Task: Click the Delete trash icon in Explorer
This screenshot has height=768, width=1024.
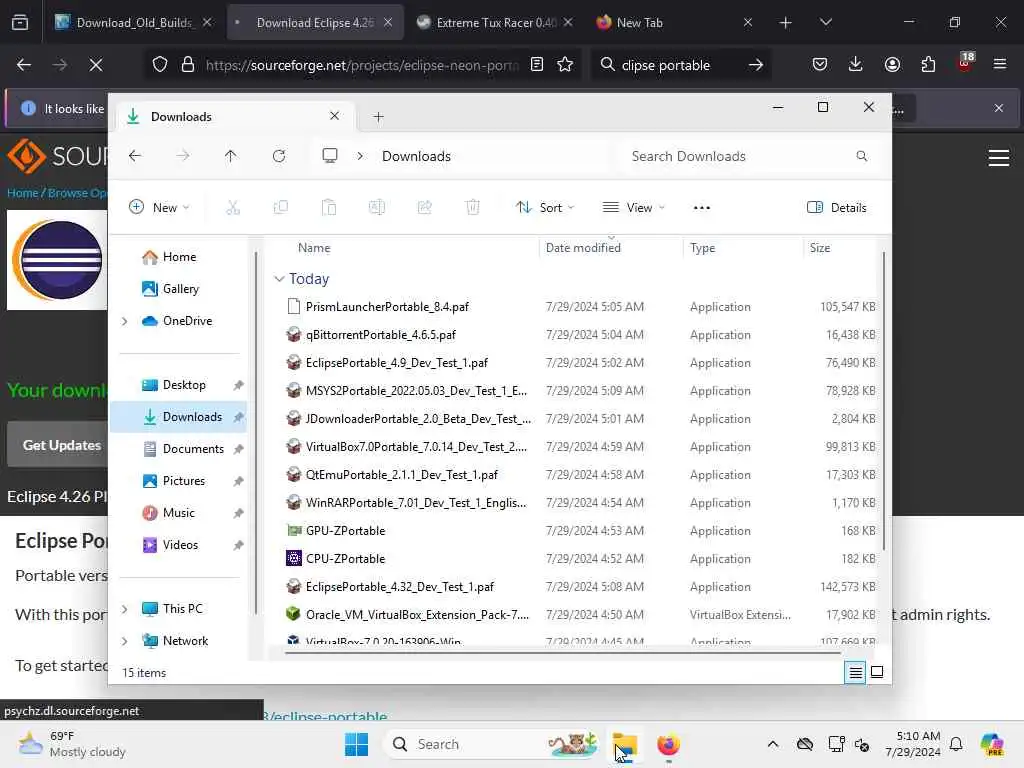Action: point(473,208)
